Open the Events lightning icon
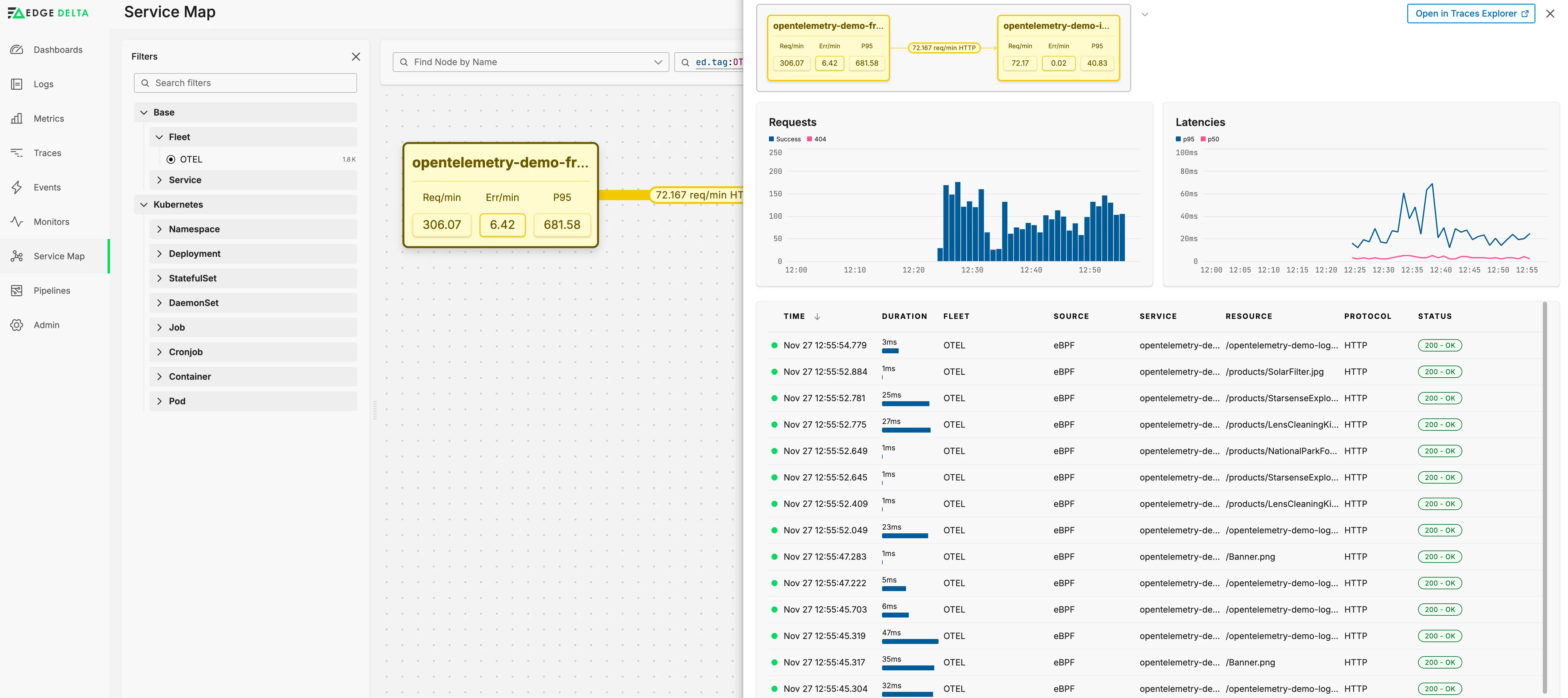The image size is (1568, 698). click(x=17, y=187)
